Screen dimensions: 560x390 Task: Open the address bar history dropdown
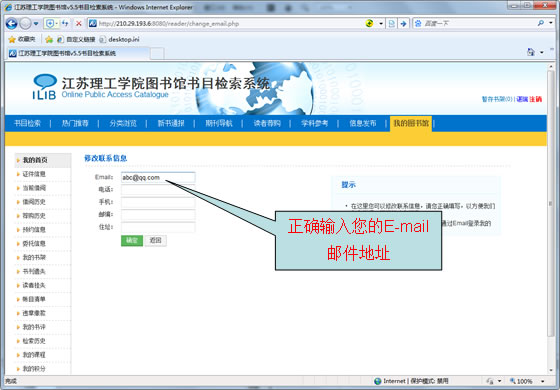tap(381, 24)
